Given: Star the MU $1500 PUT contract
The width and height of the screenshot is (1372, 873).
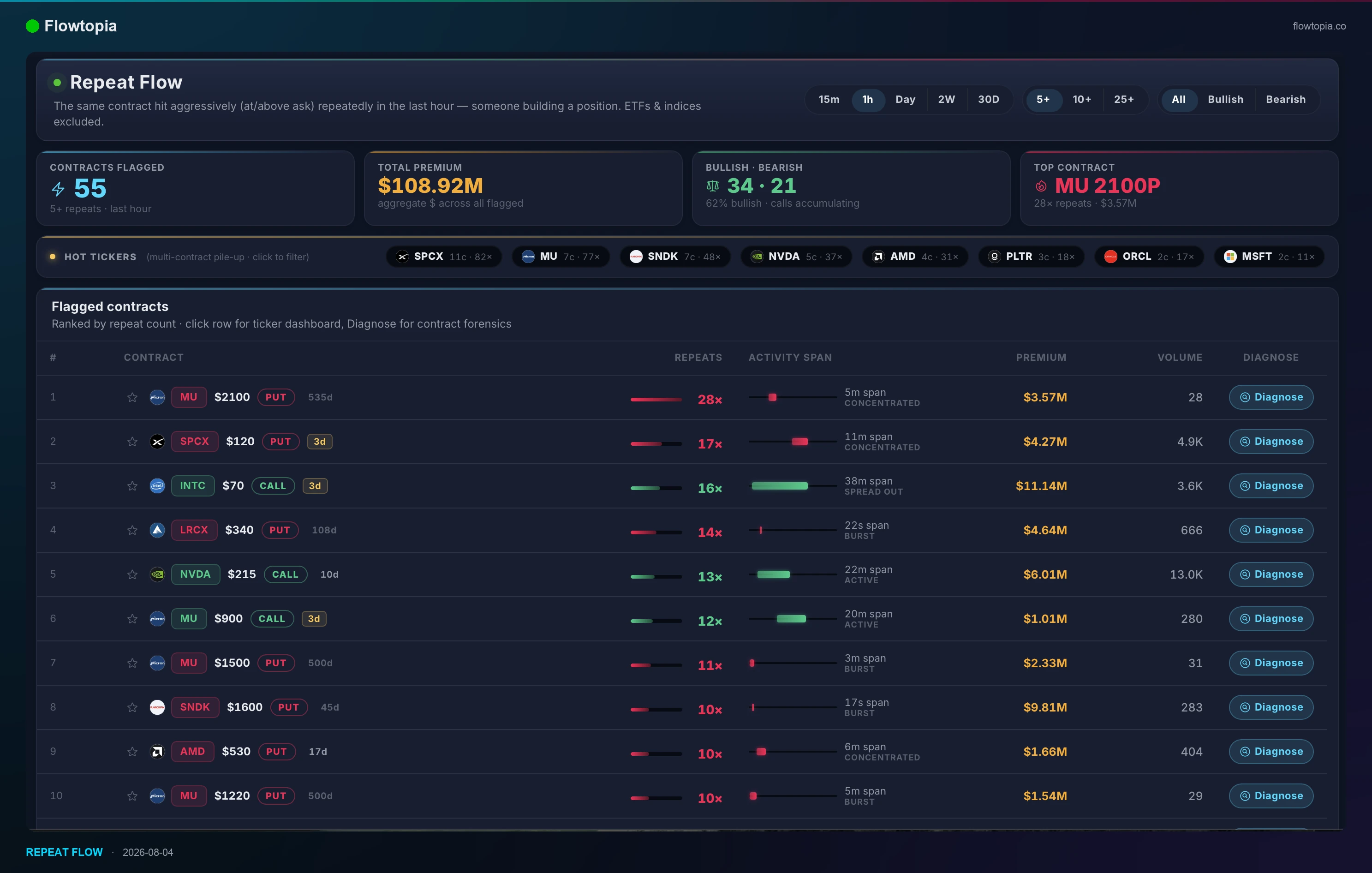Looking at the screenshot, I should 132,663.
